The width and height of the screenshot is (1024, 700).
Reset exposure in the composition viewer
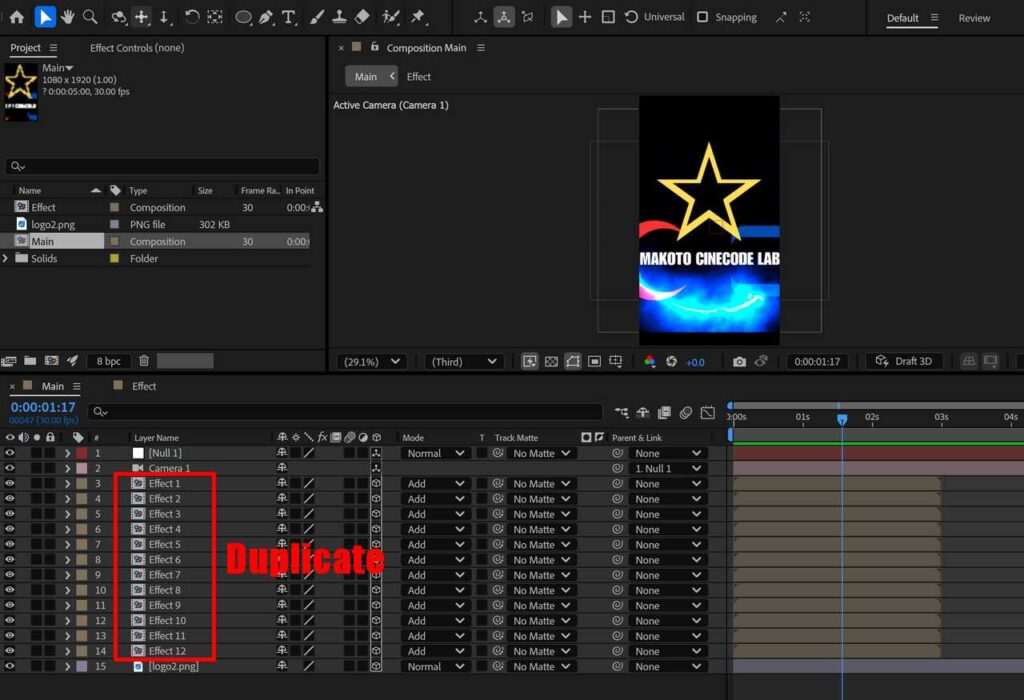tap(671, 361)
